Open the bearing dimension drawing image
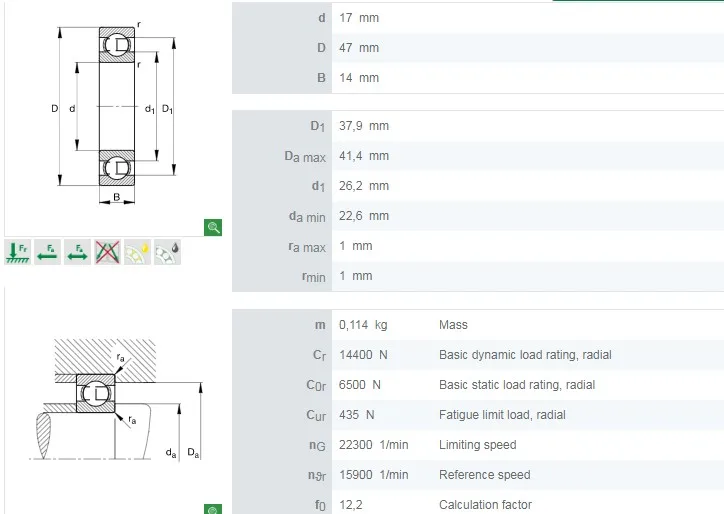The width and height of the screenshot is (724, 514). click(113, 112)
